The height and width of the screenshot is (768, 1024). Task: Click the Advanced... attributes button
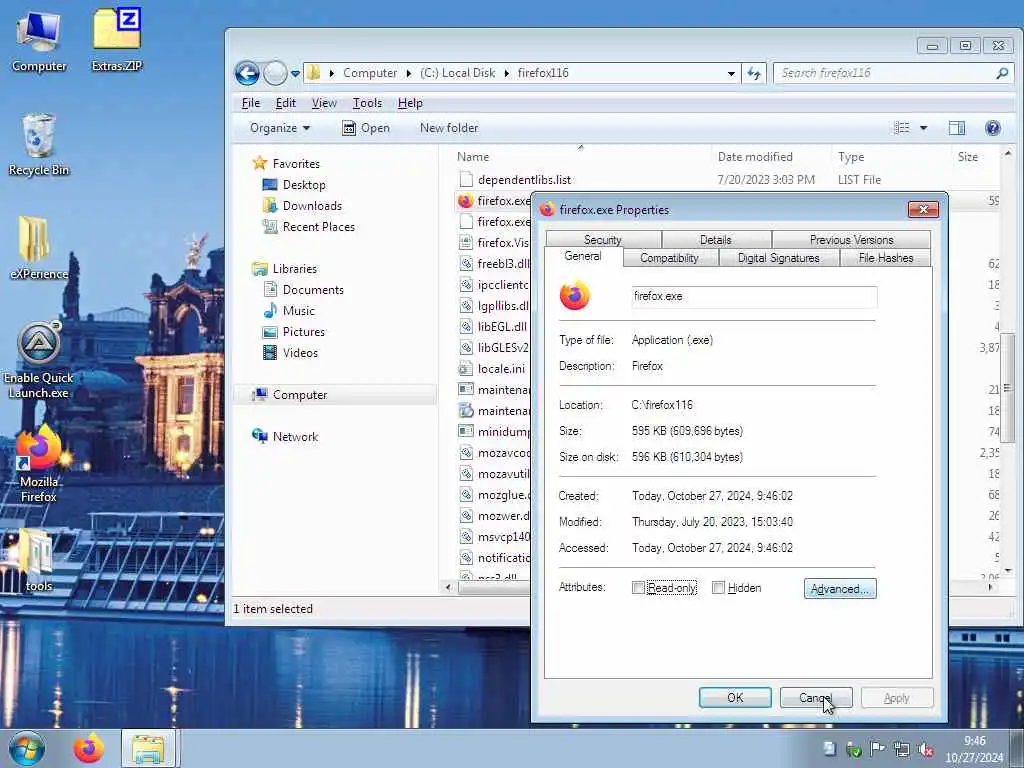coord(840,588)
